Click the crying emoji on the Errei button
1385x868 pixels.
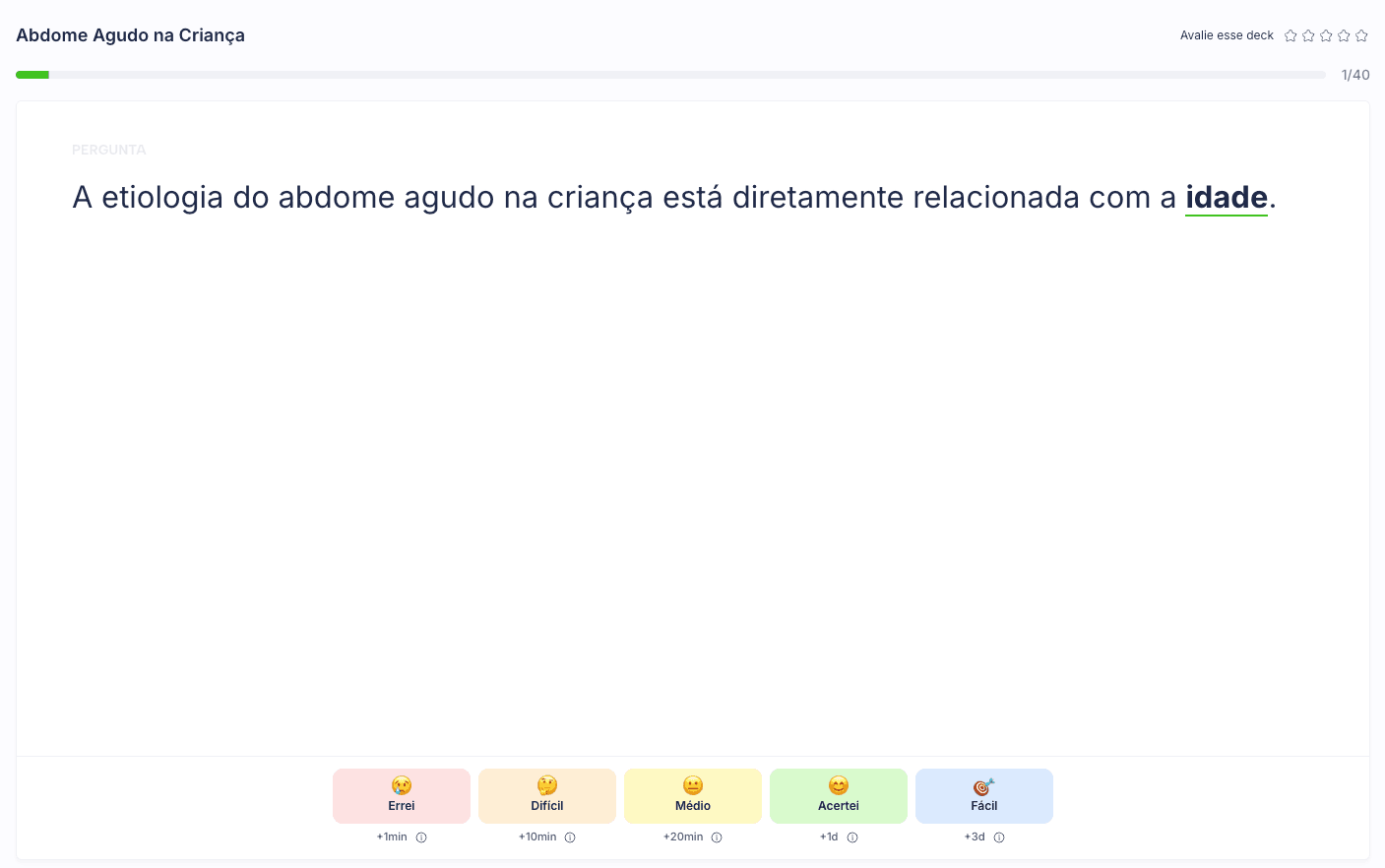[x=402, y=785]
